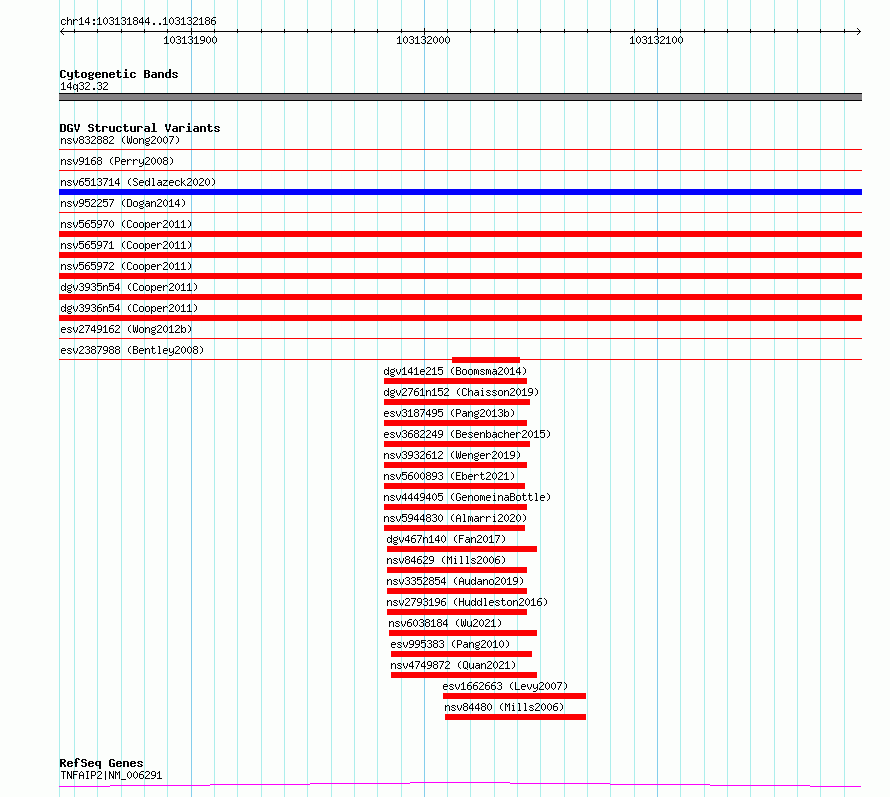This screenshot has width=890, height=797.
Task: Click ruler position 103132000
Action: click(423, 40)
